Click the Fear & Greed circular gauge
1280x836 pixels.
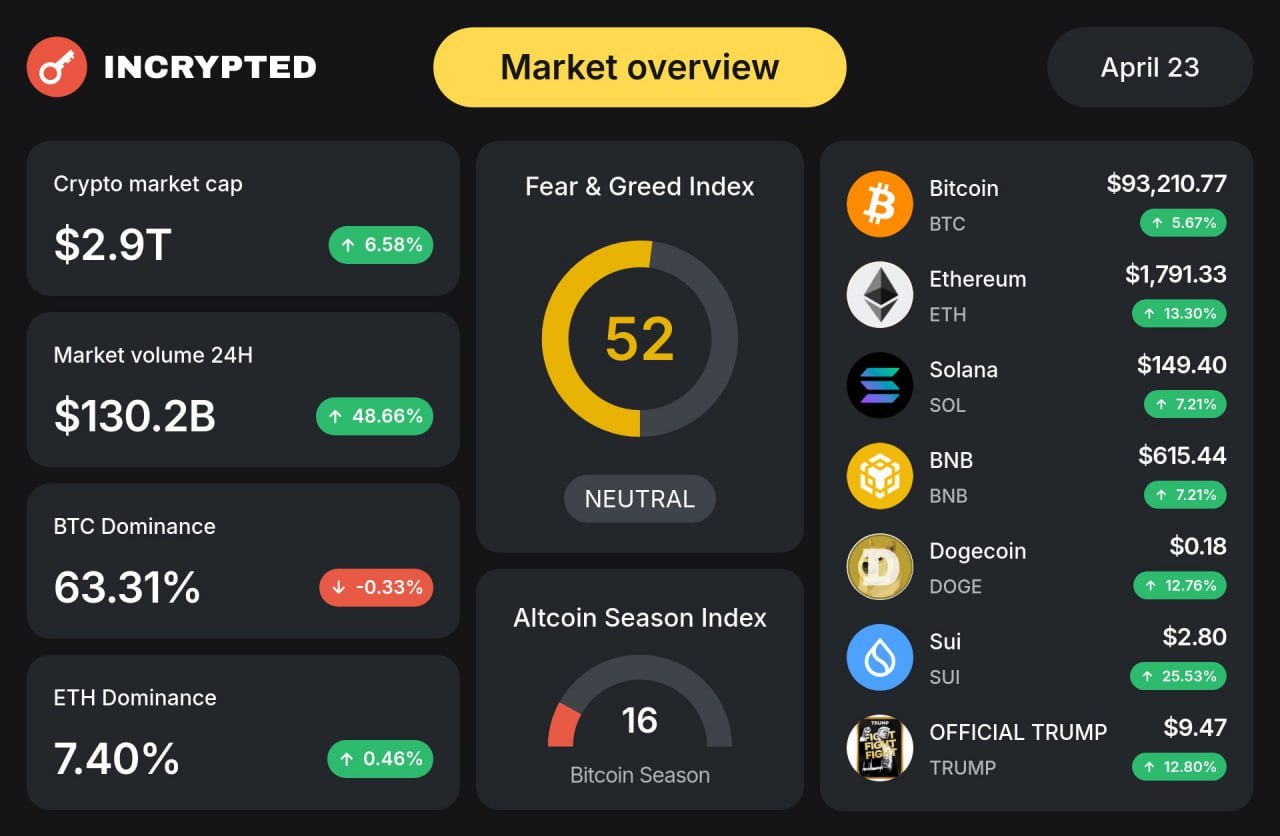[640, 339]
